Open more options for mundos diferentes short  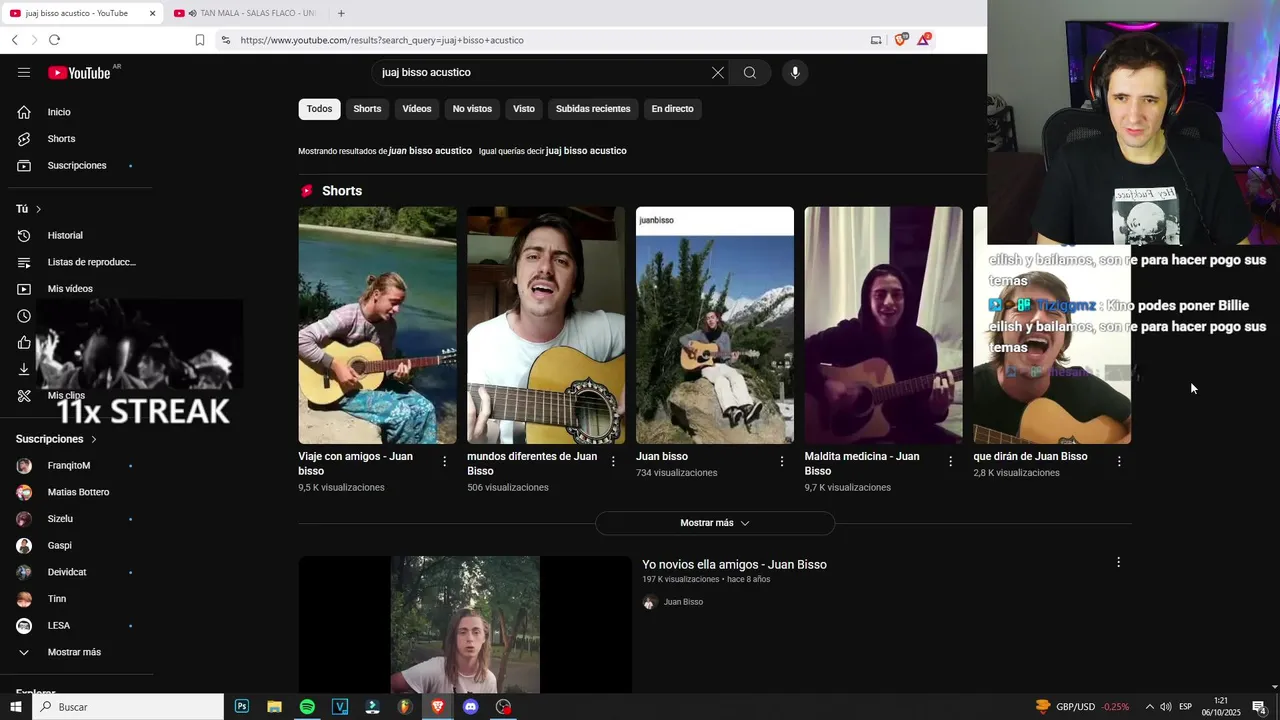(x=614, y=461)
